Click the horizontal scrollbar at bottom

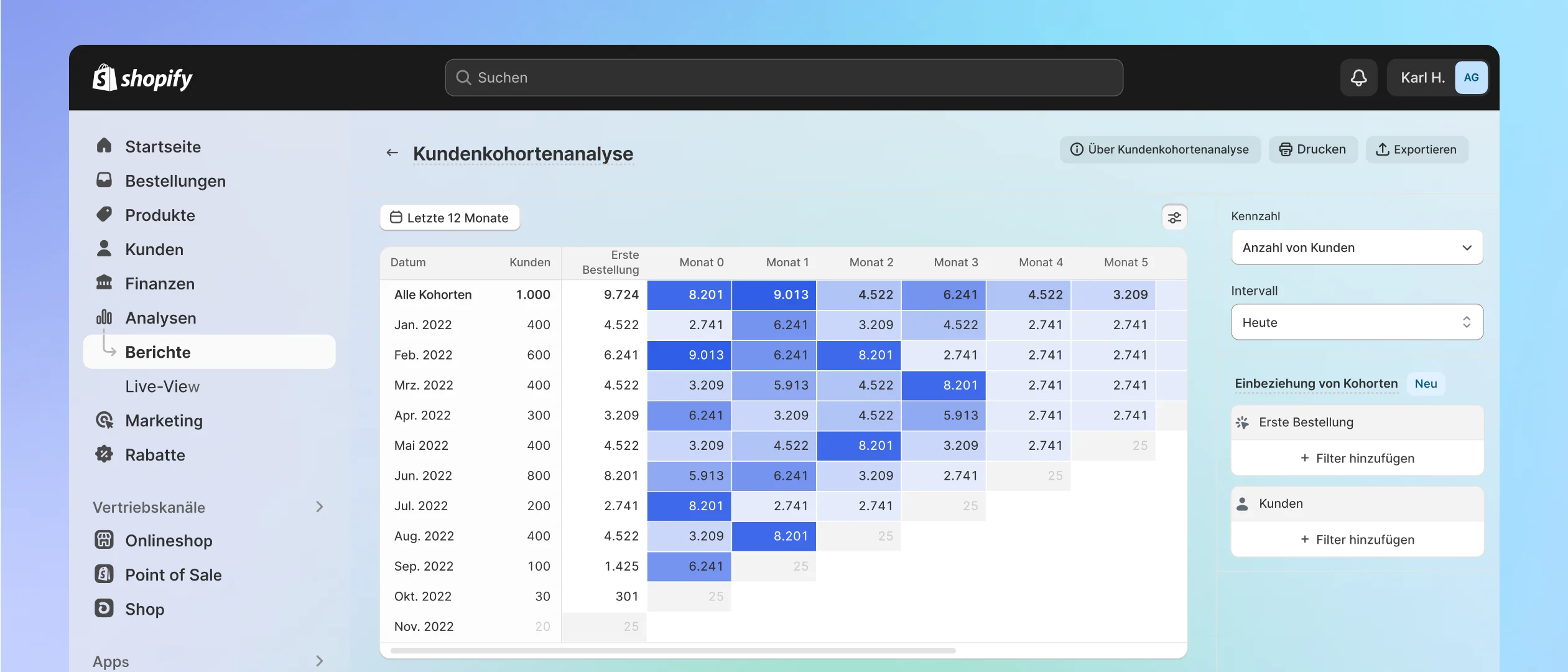670,650
